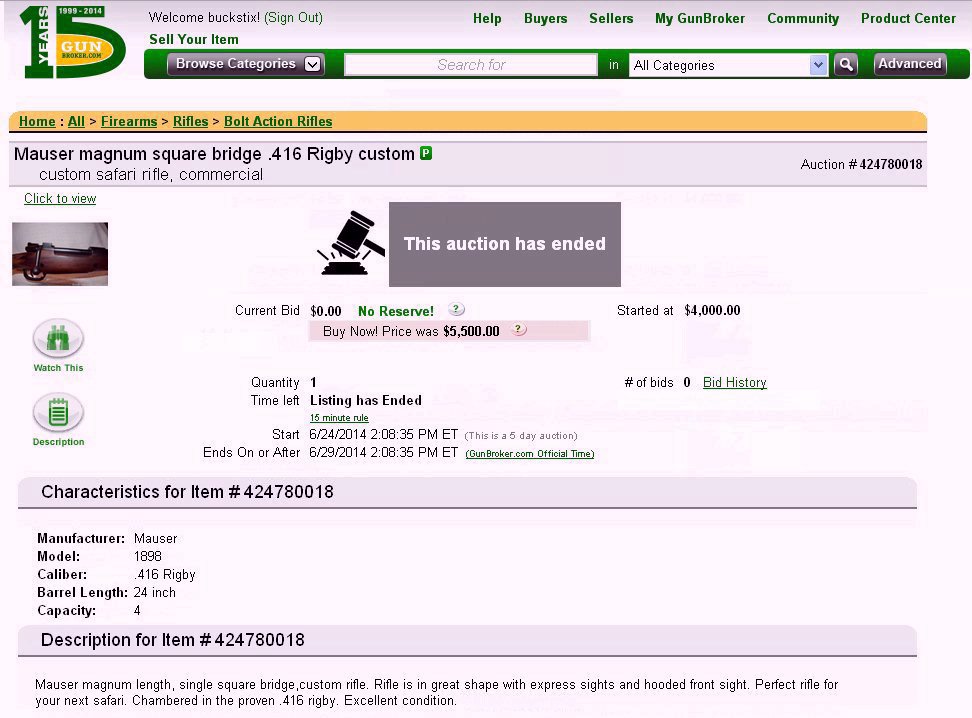Click the Caliber value .416 Rigby
Image resolution: width=972 pixels, height=718 pixels.
click(x=165, y=575)
